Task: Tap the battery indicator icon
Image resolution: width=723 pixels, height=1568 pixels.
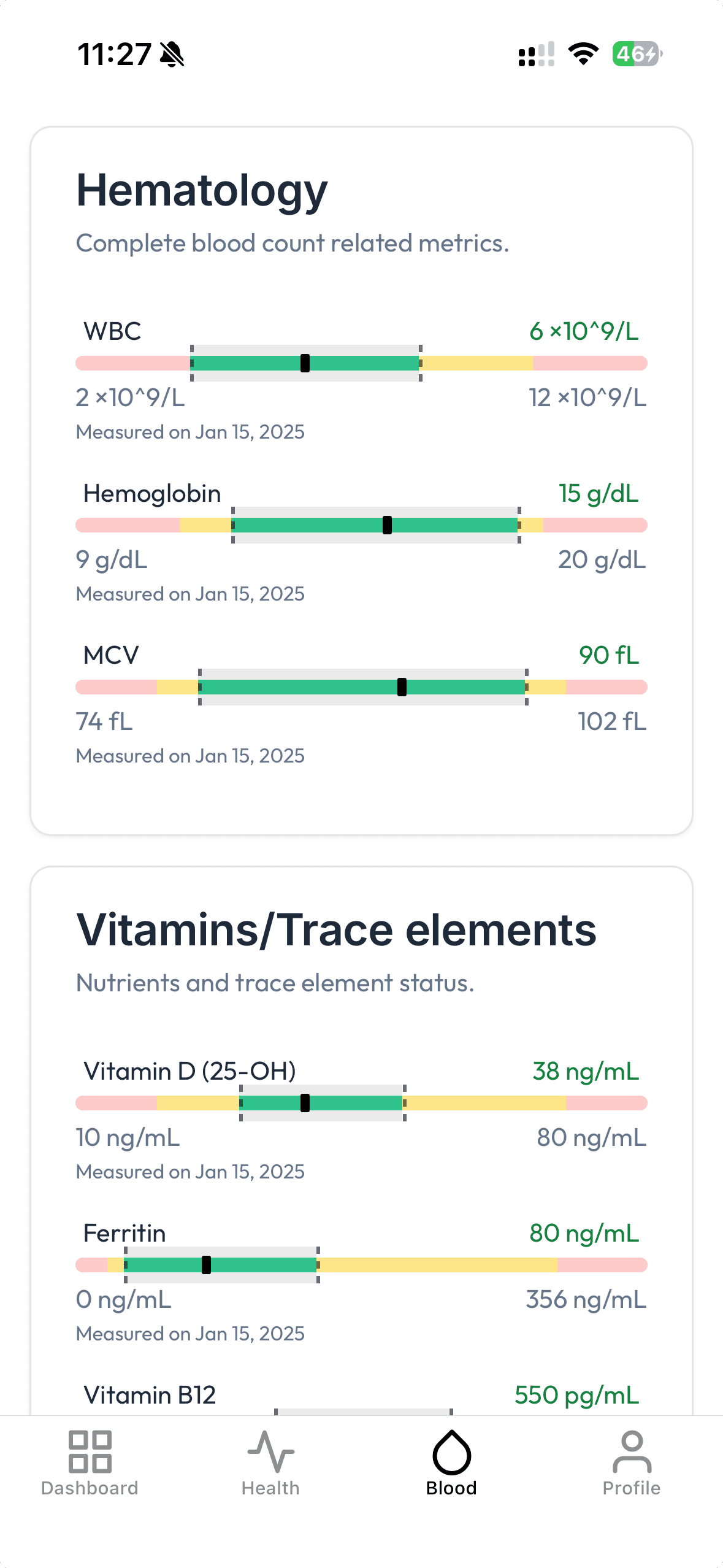Action: [637, 54]
